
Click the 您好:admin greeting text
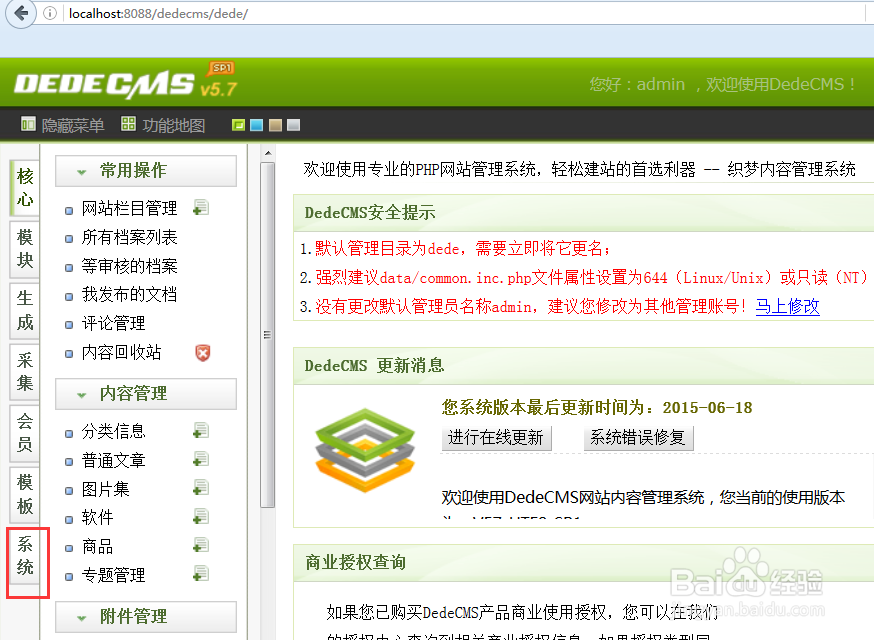[x=637, y=84]
